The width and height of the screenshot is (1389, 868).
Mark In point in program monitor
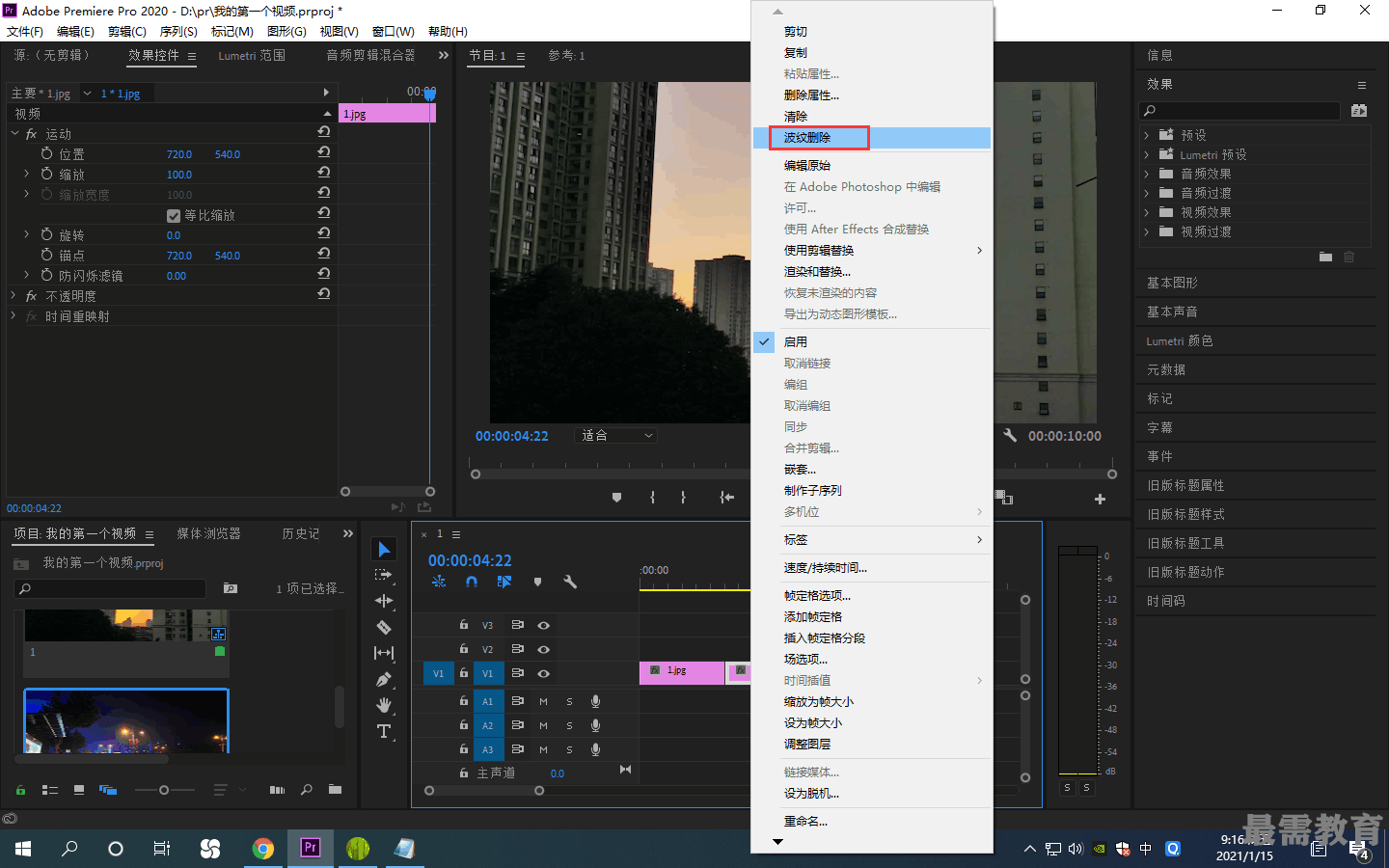point(652,498)
